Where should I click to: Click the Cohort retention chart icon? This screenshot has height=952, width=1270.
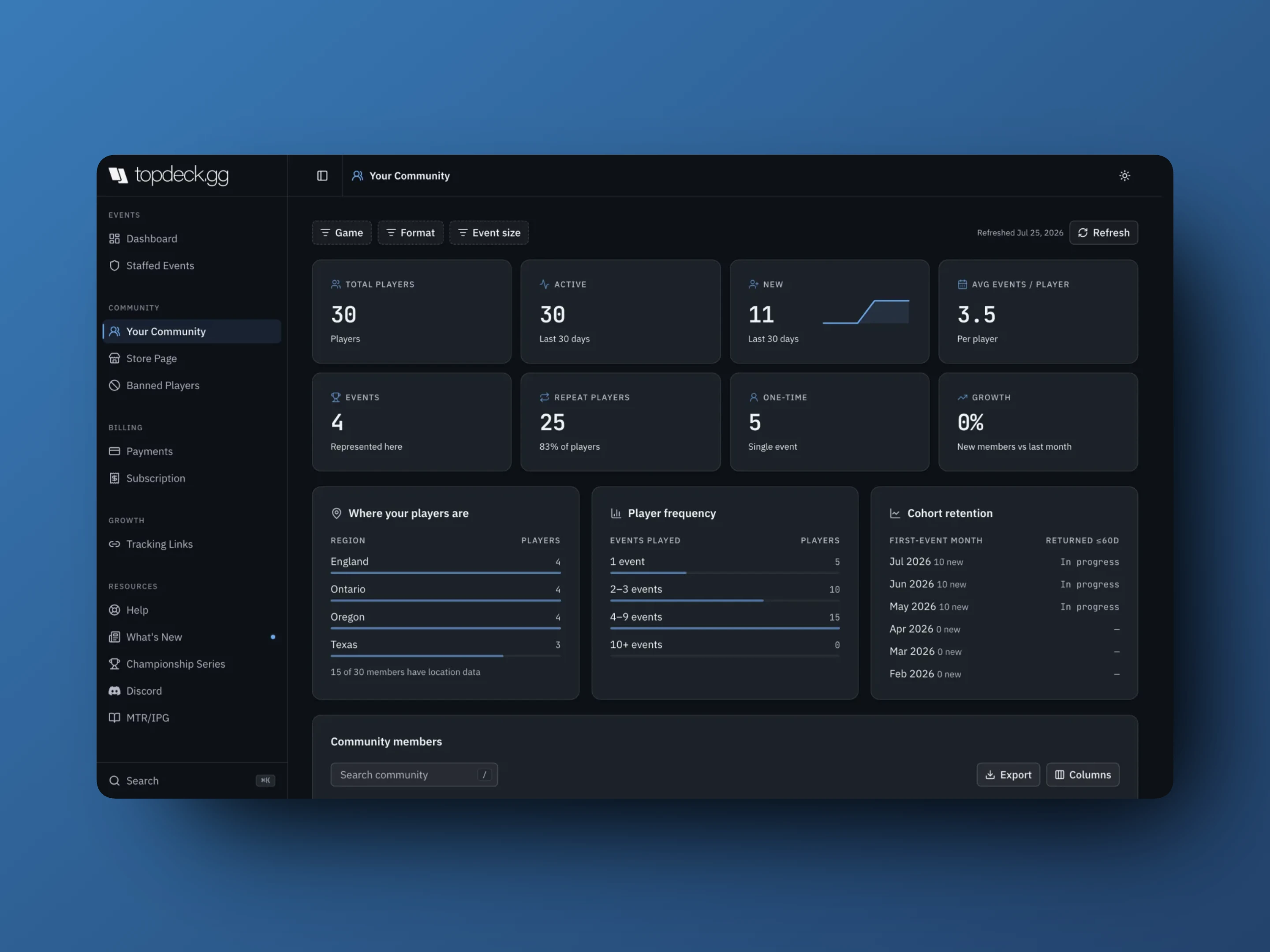[895, 513]
